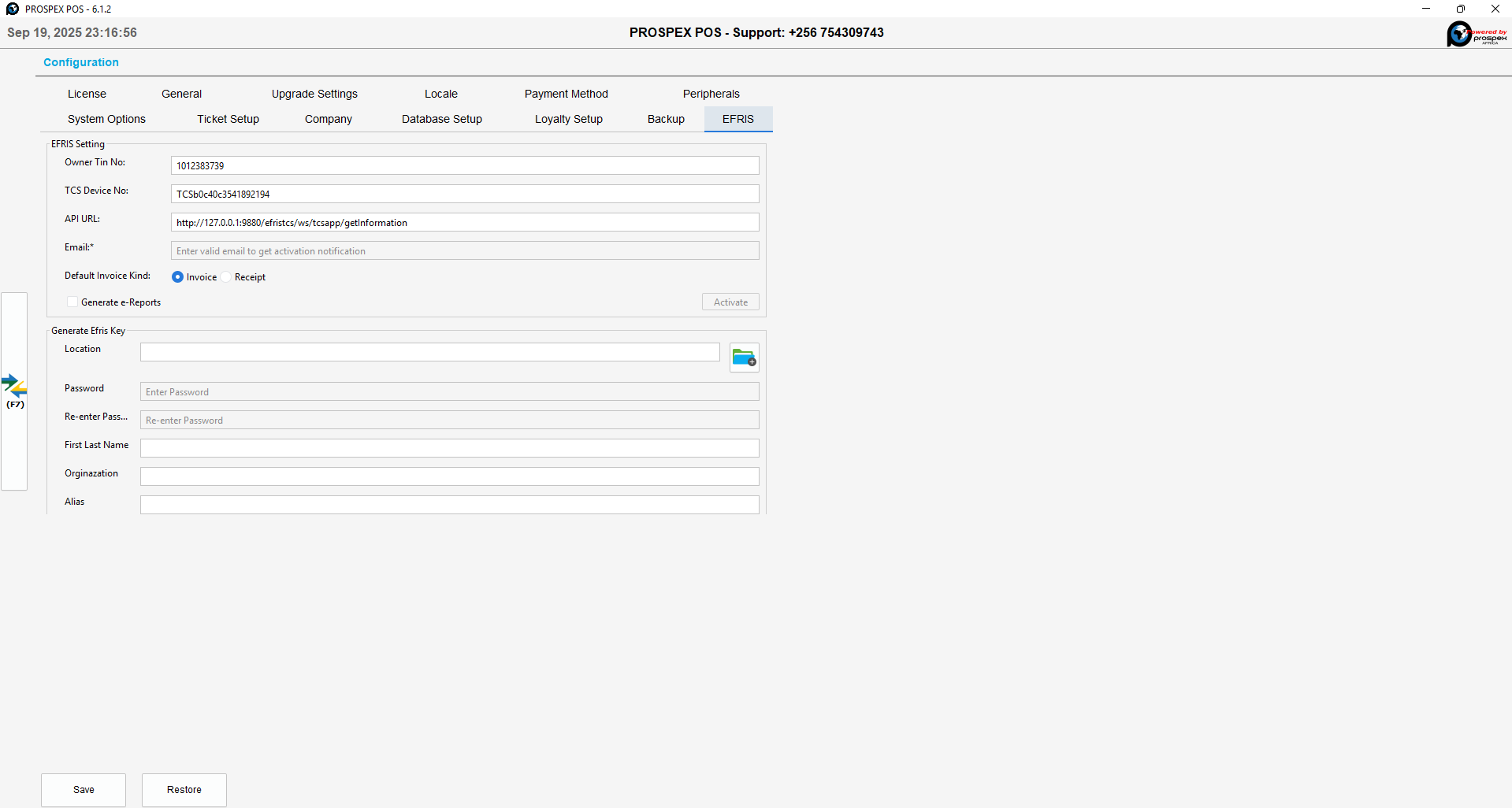
Task: Click the TCS Device No field
Action: click(x=465, y=194)
